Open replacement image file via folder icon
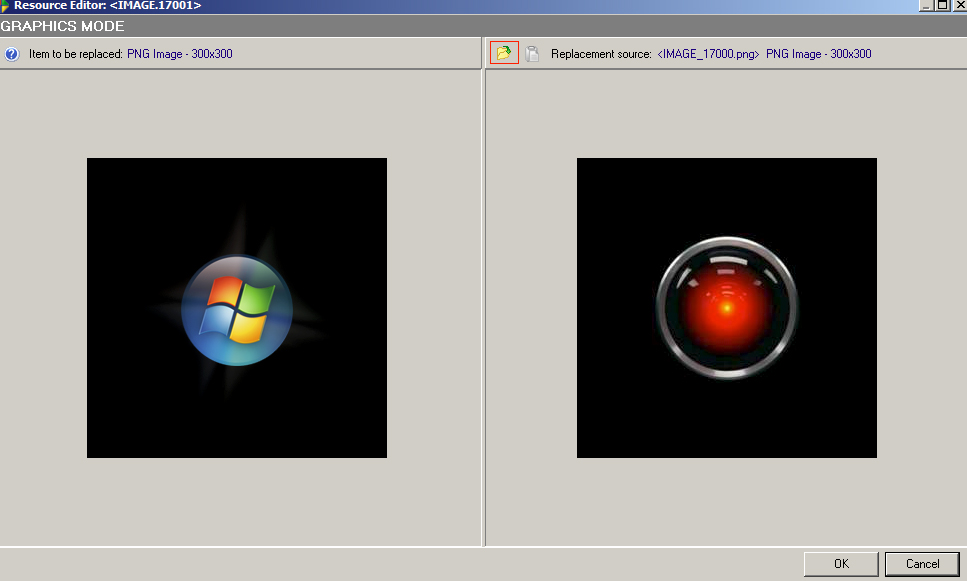 click(x=504, y=53)
